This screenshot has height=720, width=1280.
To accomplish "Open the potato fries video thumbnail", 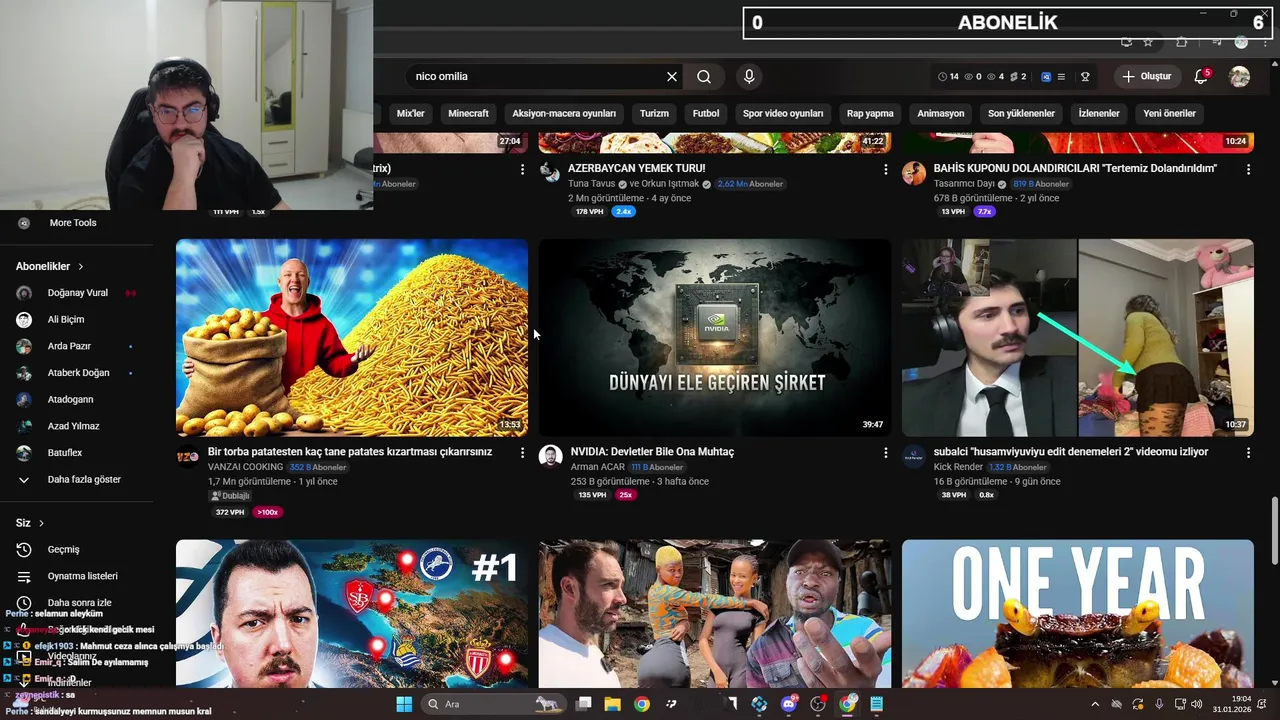I will pos(352,338).
